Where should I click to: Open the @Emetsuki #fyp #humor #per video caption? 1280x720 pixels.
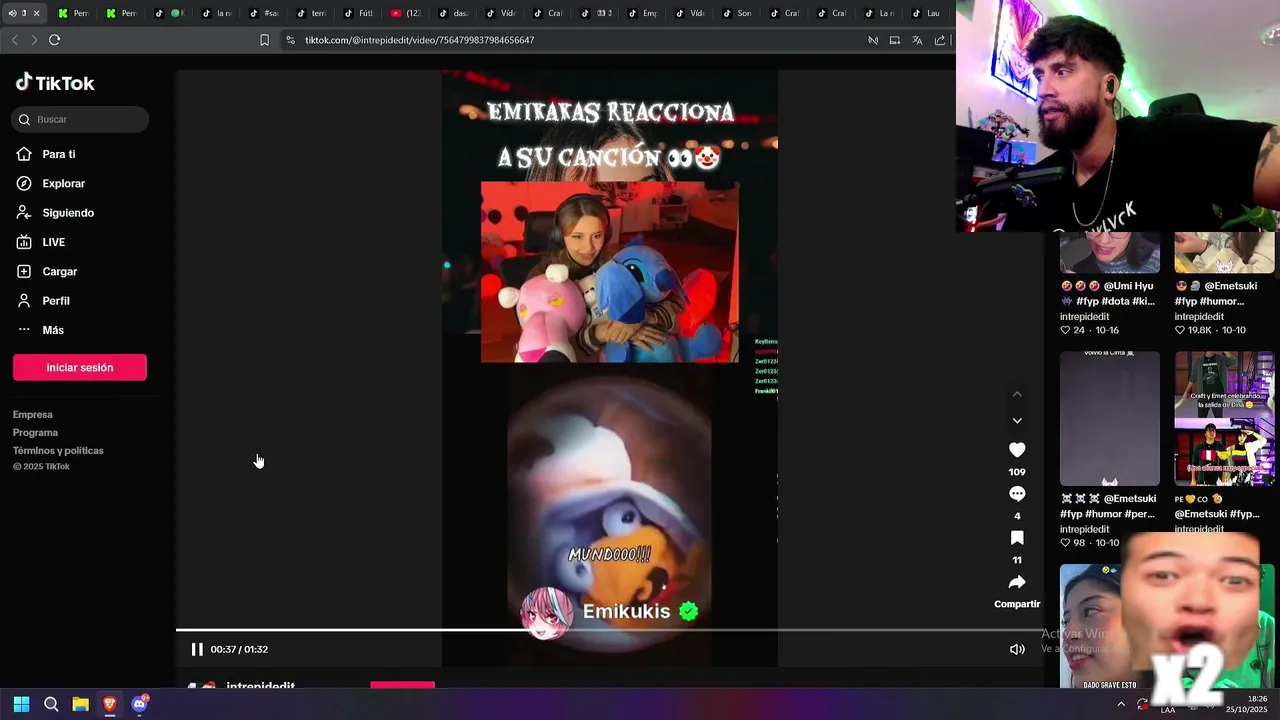pyautogui.click(x=1109, y=506)
